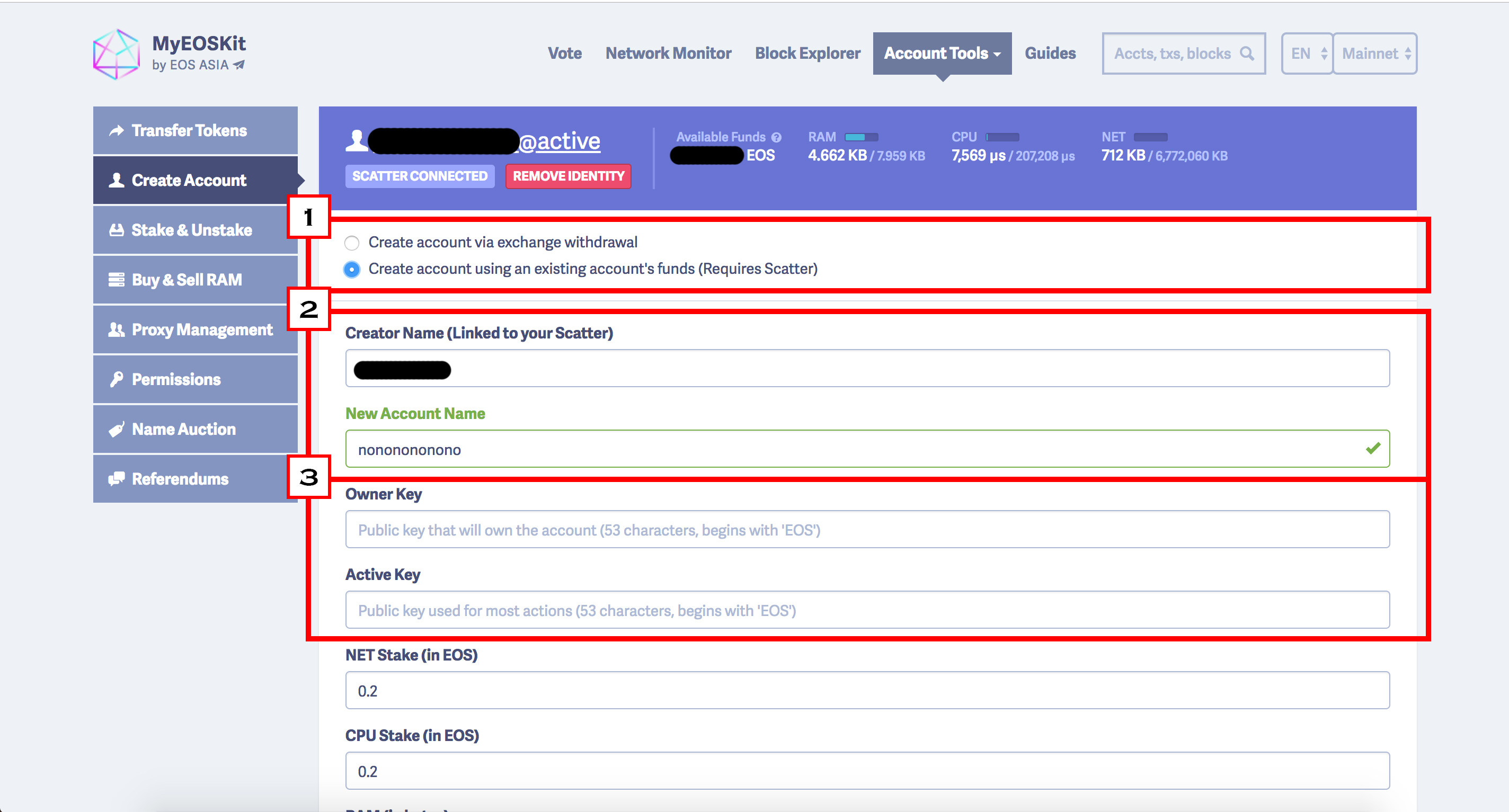
Task: Click the Available Funds help question icon
Action: (776, 137)
